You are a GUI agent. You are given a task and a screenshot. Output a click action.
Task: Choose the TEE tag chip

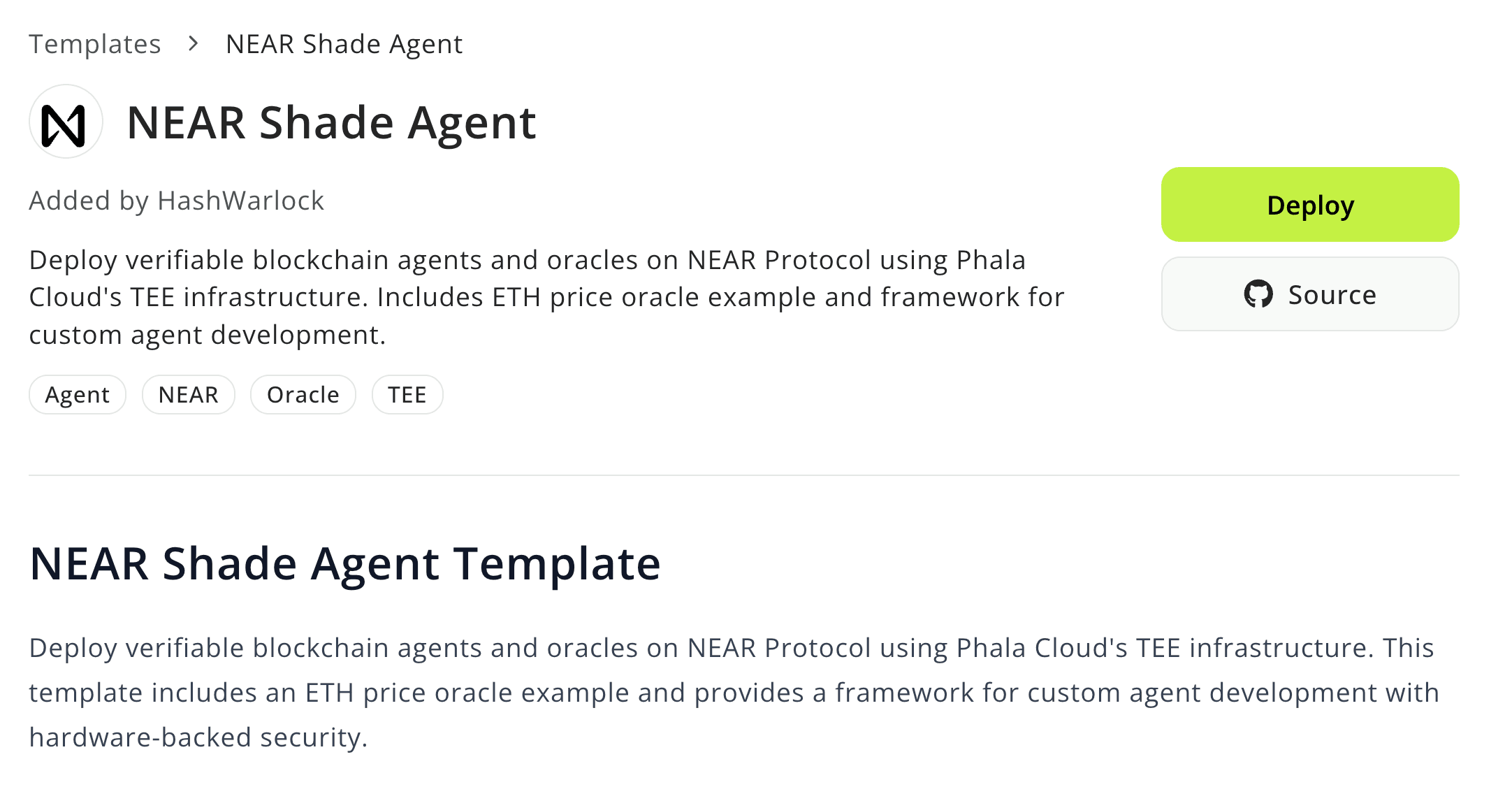(407, 395)
